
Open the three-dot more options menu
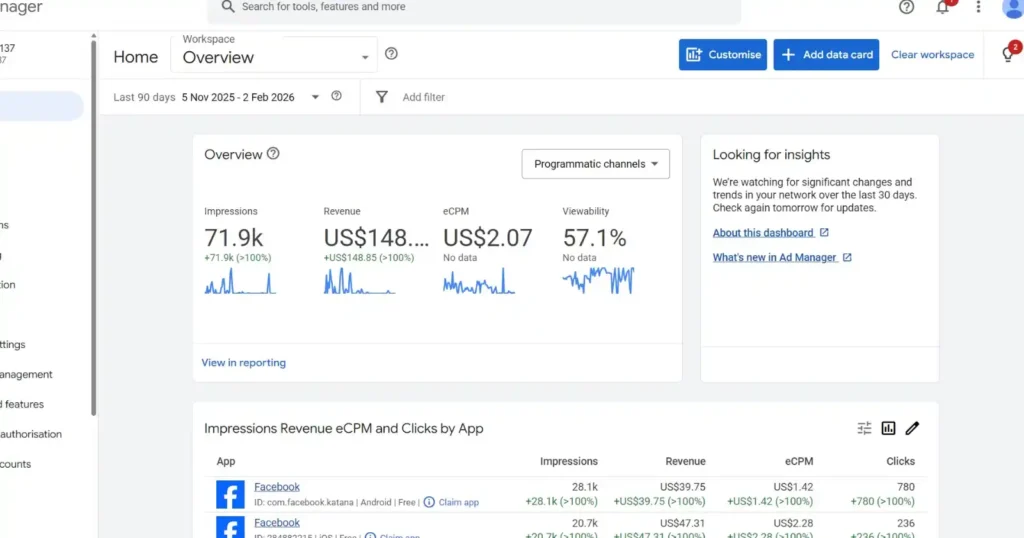(x=978, y=7)
